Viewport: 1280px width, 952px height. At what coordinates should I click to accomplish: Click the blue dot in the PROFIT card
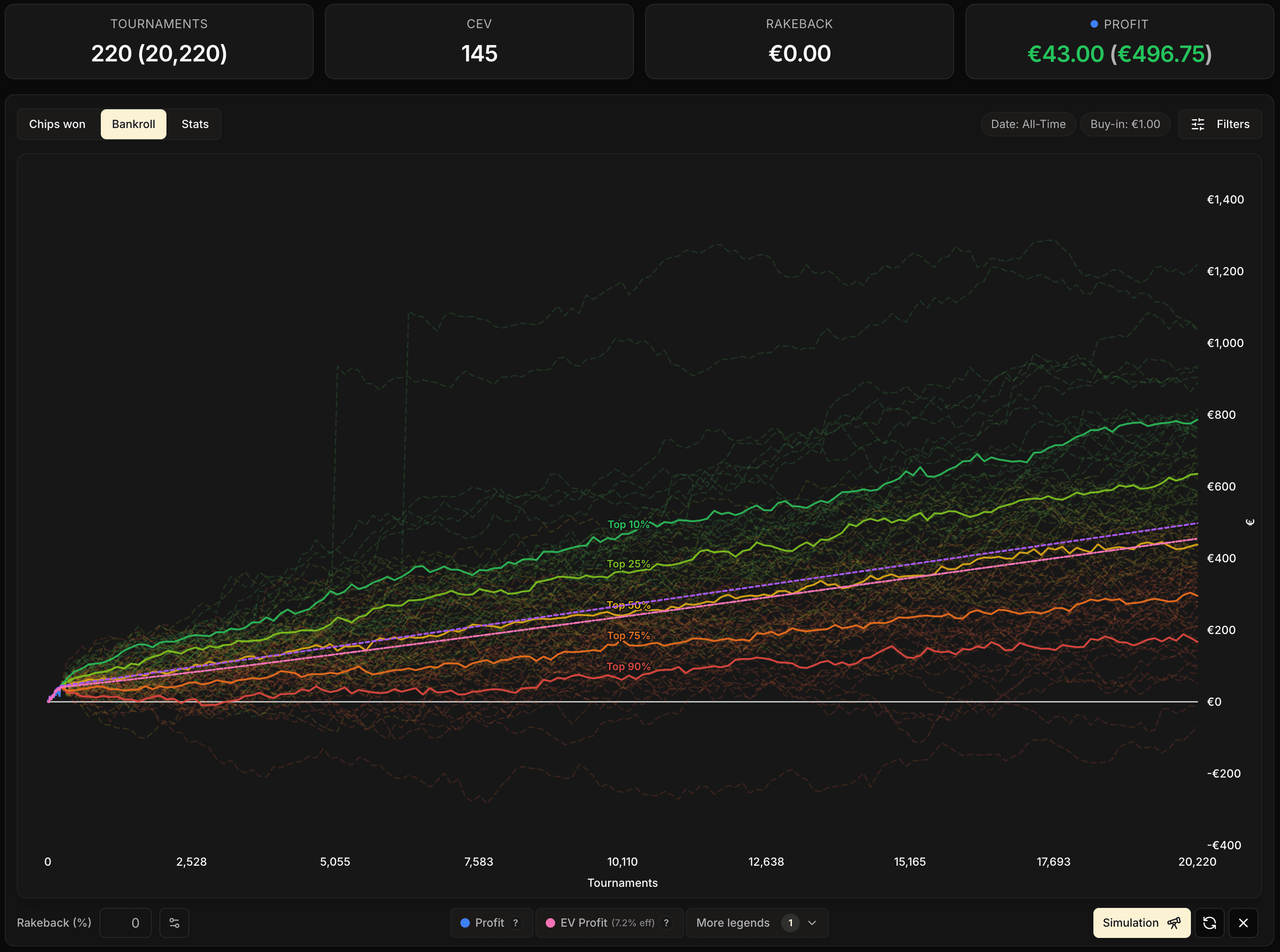click(1094, 23)
